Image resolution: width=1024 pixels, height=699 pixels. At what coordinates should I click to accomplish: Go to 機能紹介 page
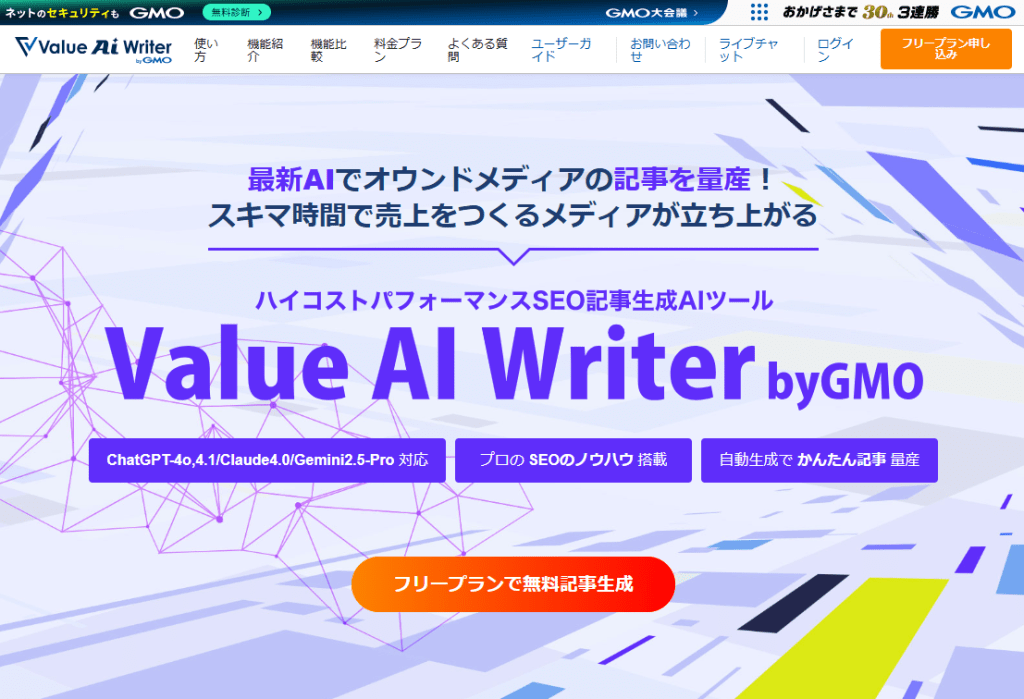[x=265, y=50]
